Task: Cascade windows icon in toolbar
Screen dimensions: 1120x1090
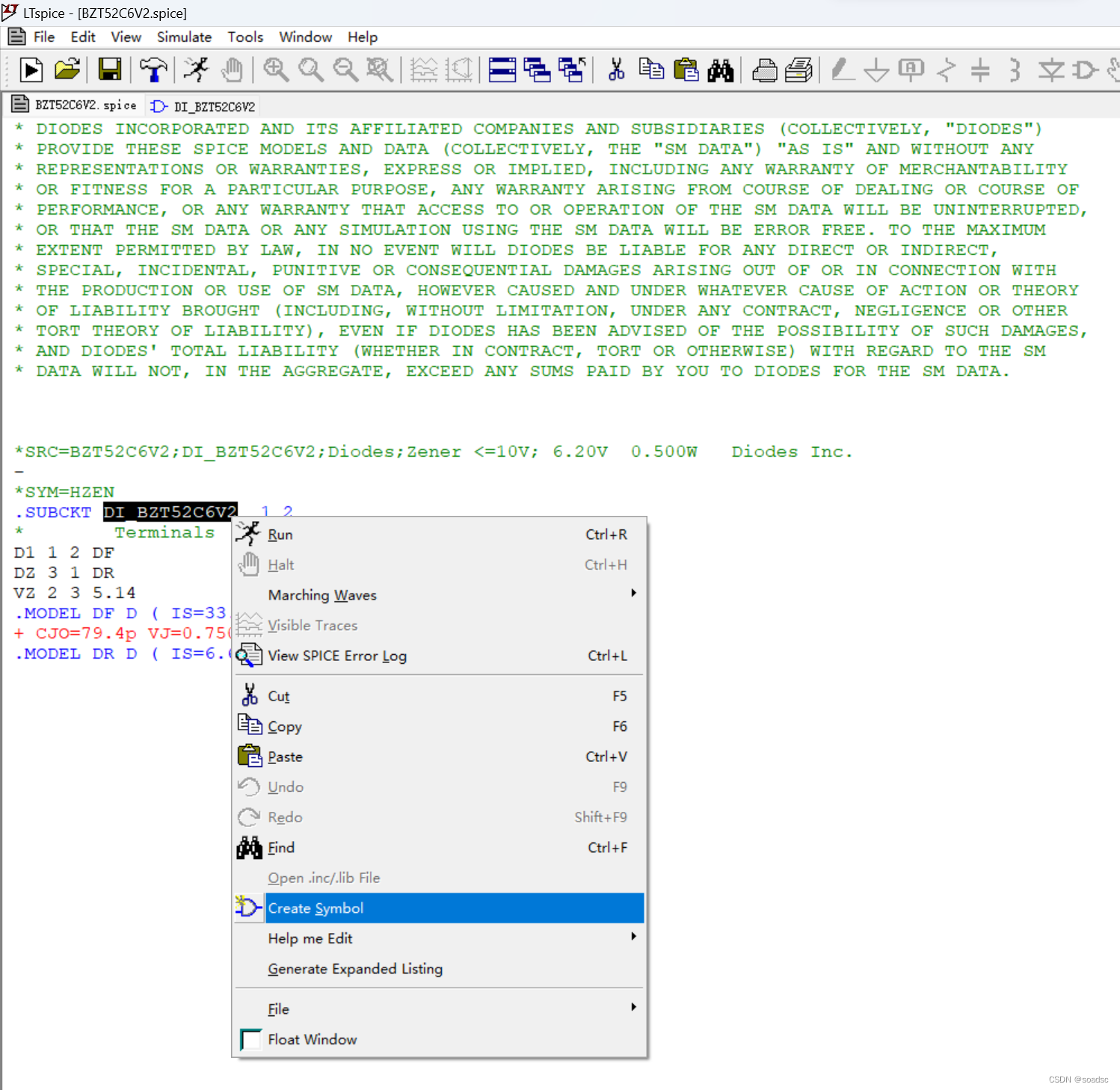Action: 537,70
